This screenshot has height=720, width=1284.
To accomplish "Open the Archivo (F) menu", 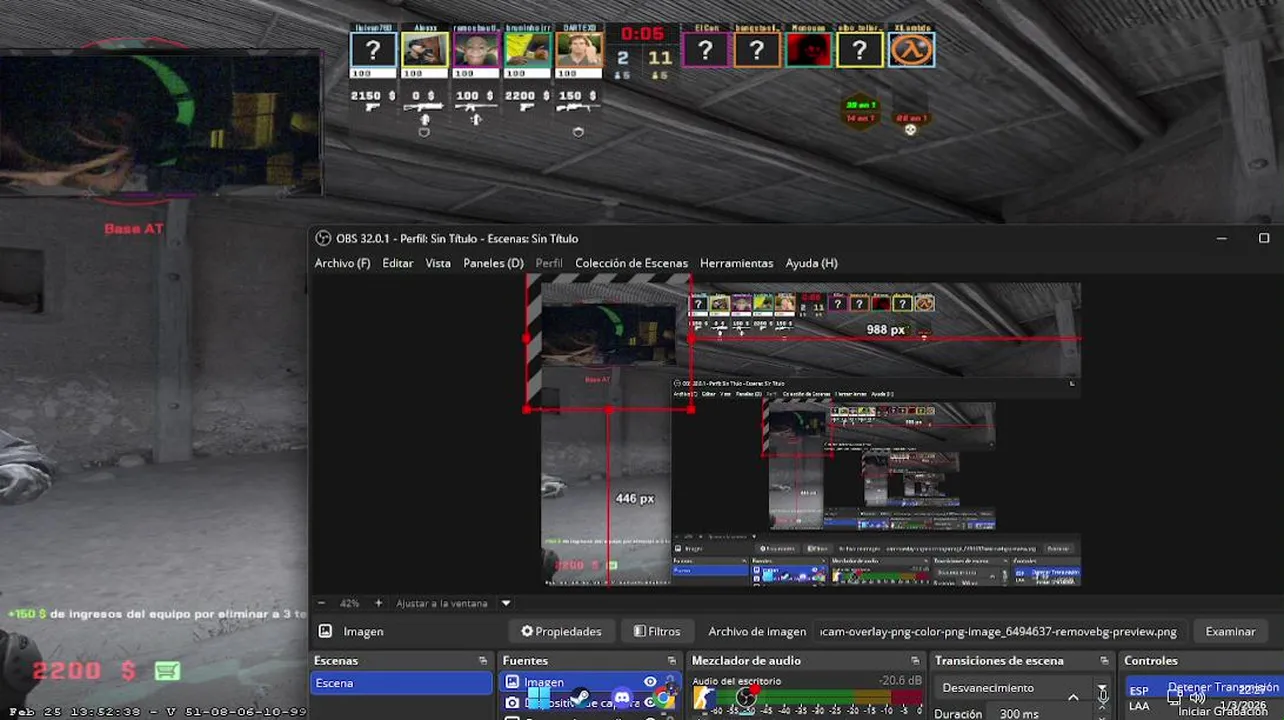I will pos(342,263).
